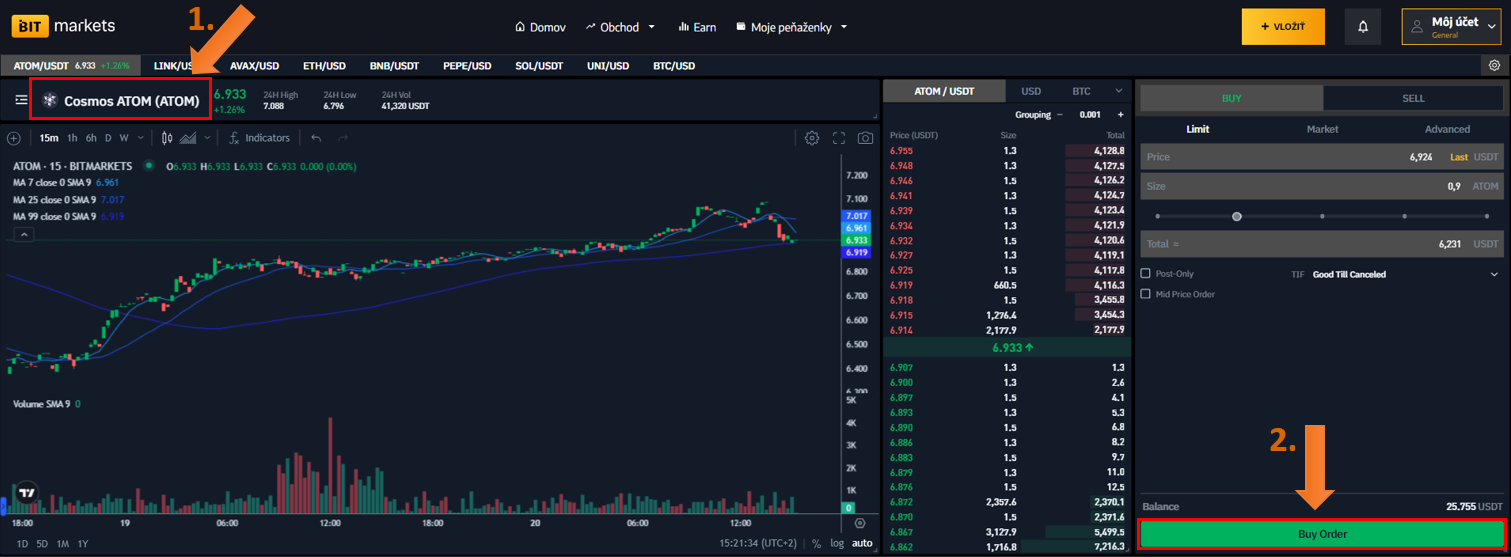This screenshot has height=557, width=1511.
Task: Undo the last chart action
Action: [x=317, y=138]
